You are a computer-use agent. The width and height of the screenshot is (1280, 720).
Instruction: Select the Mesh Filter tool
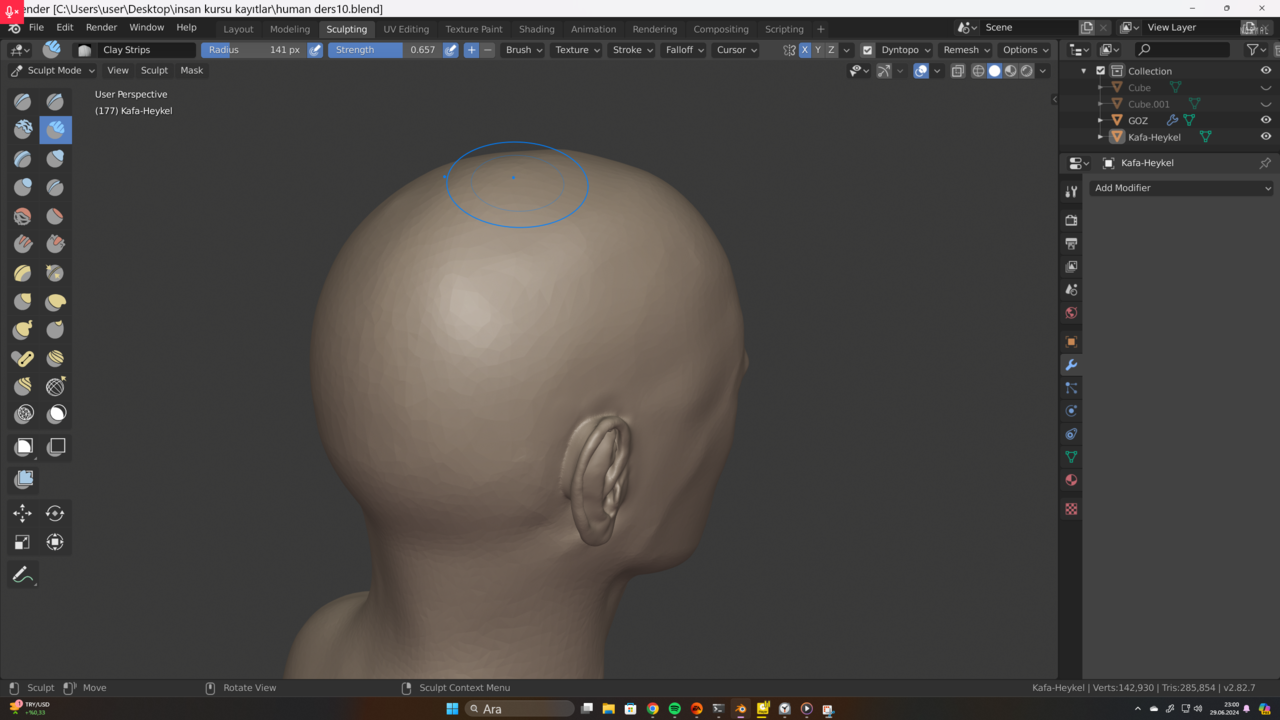(x=24, y=480)
